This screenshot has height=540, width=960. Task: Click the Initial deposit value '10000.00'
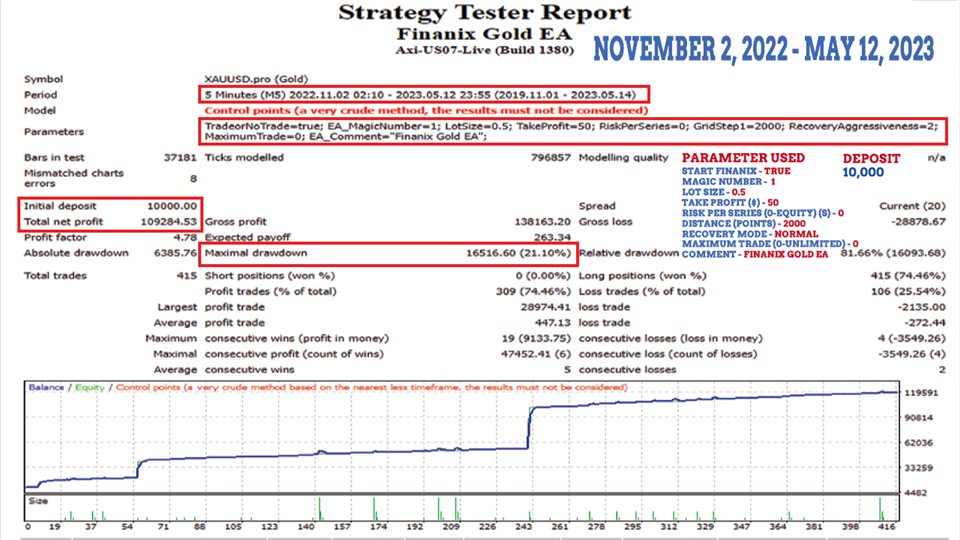pyautogui.click(x=172, y=206)
